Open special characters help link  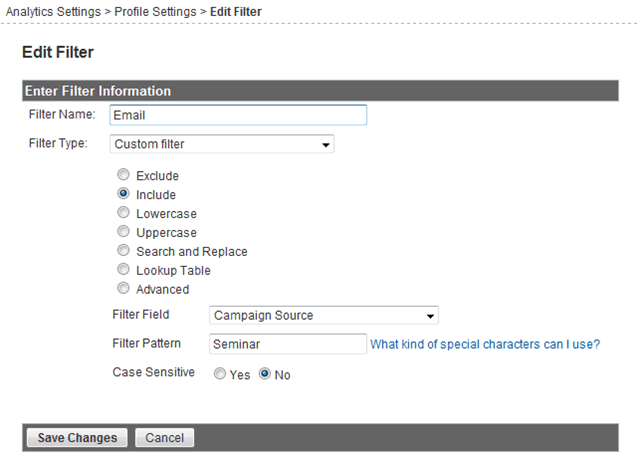point(485,344)
